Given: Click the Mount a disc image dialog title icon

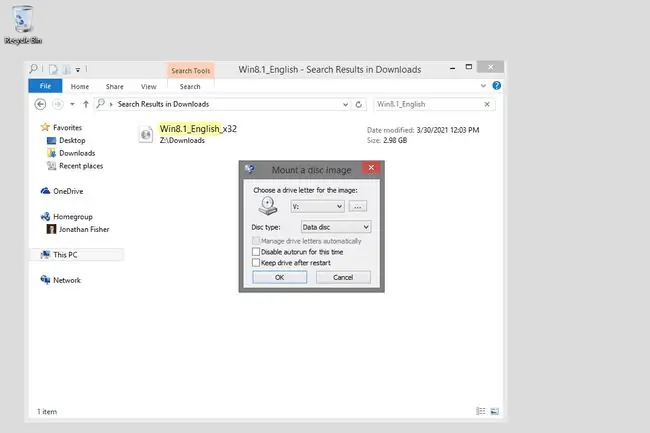Looking at the screenshot, I should pyautogui.click(x=250, y=169).
